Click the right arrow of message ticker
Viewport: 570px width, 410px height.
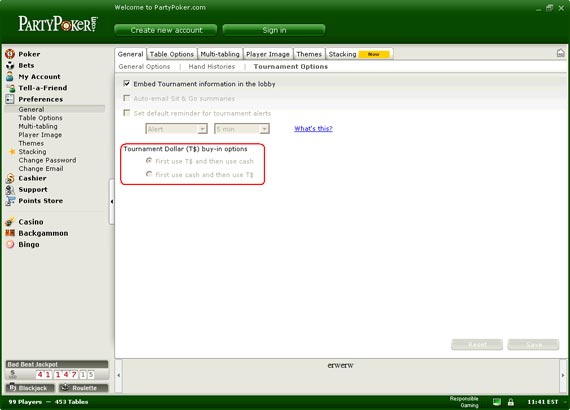[x=563, y=375]
